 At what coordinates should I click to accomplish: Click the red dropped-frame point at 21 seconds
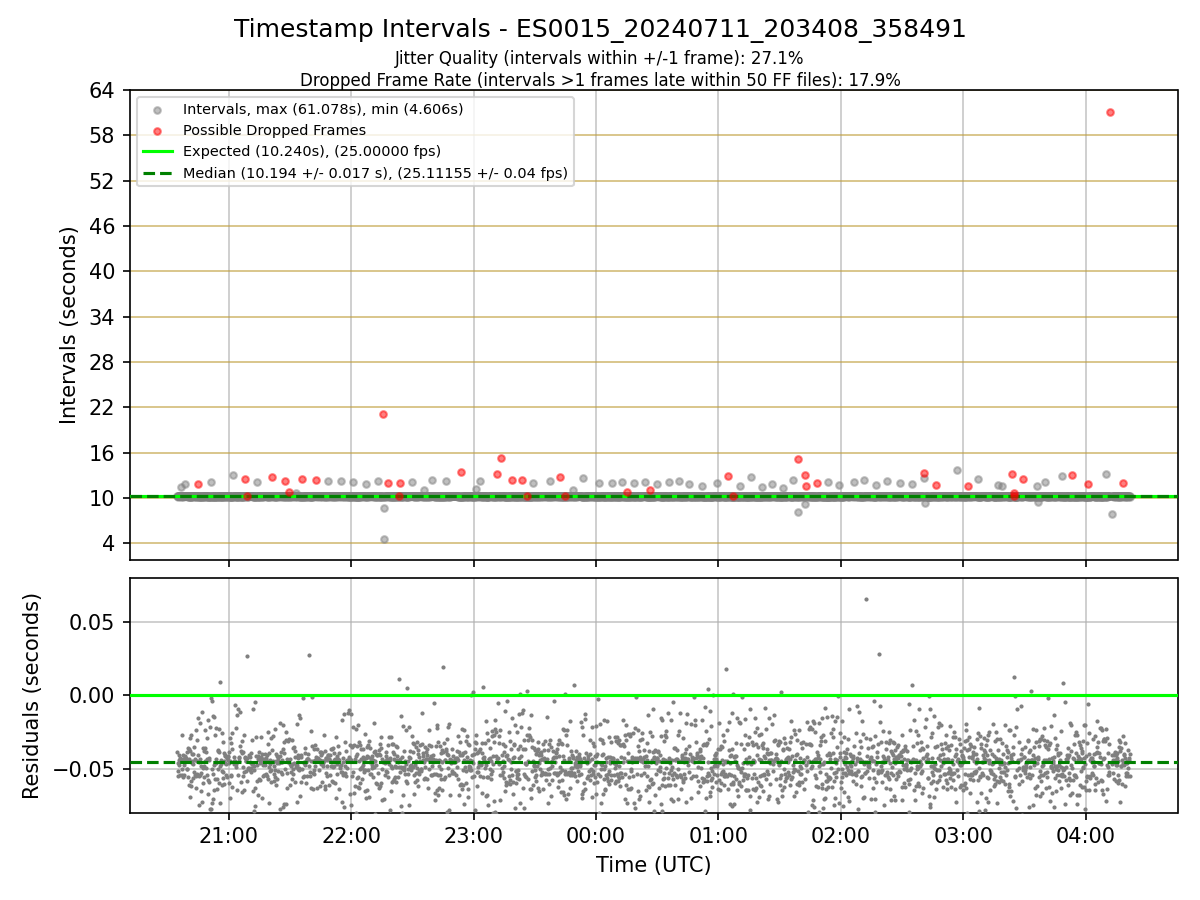tap(383, 414)
